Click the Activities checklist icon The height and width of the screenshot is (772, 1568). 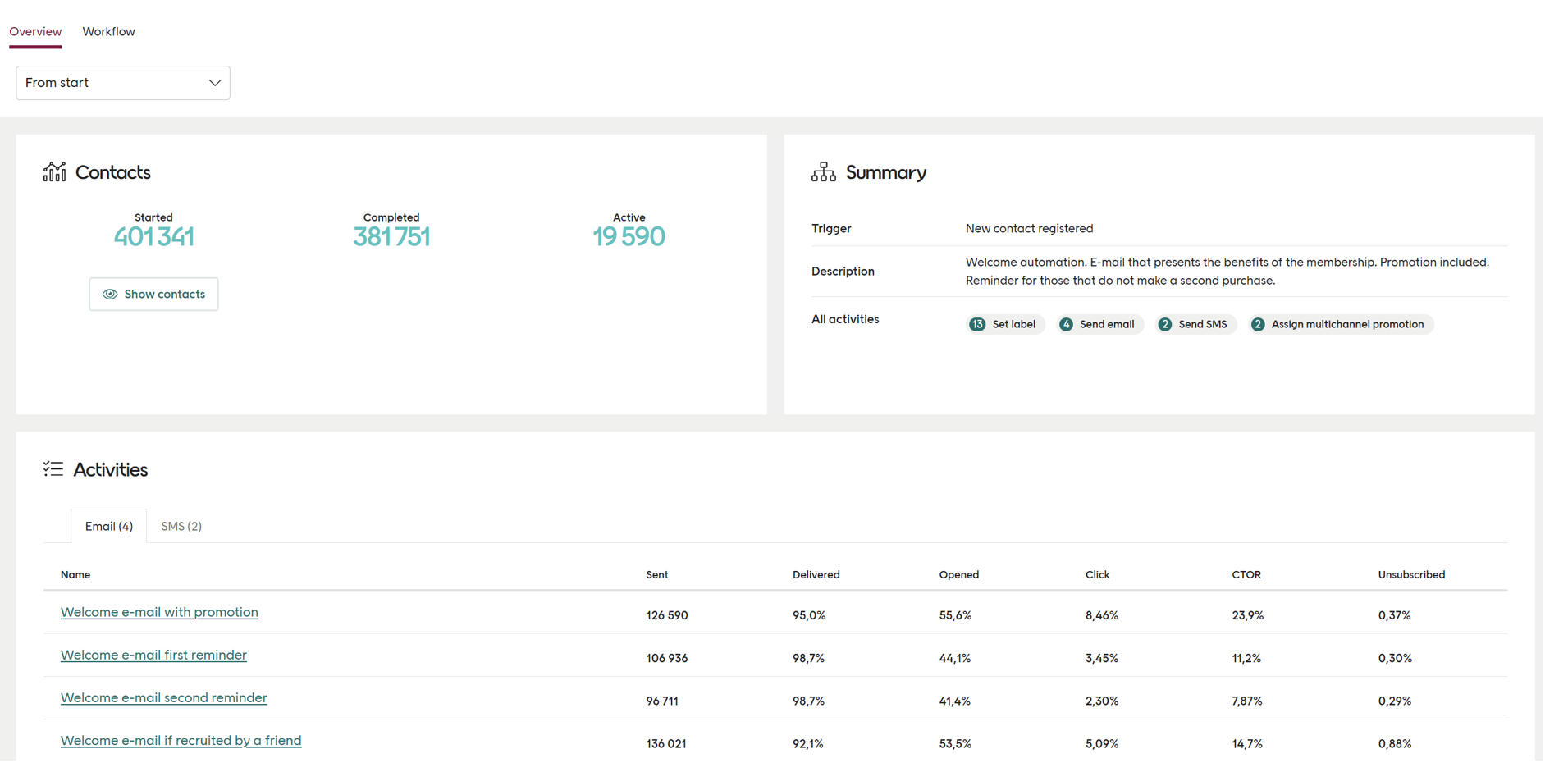coord(53,468)
